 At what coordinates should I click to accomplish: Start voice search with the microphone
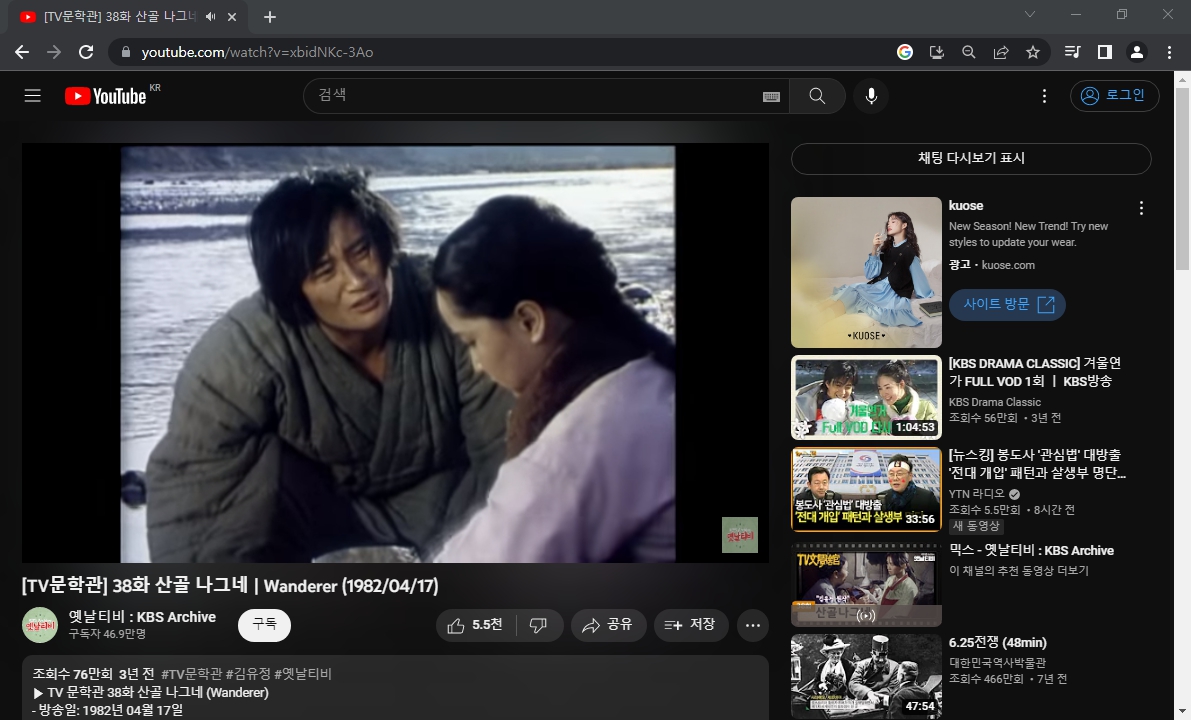coord(871,96)
